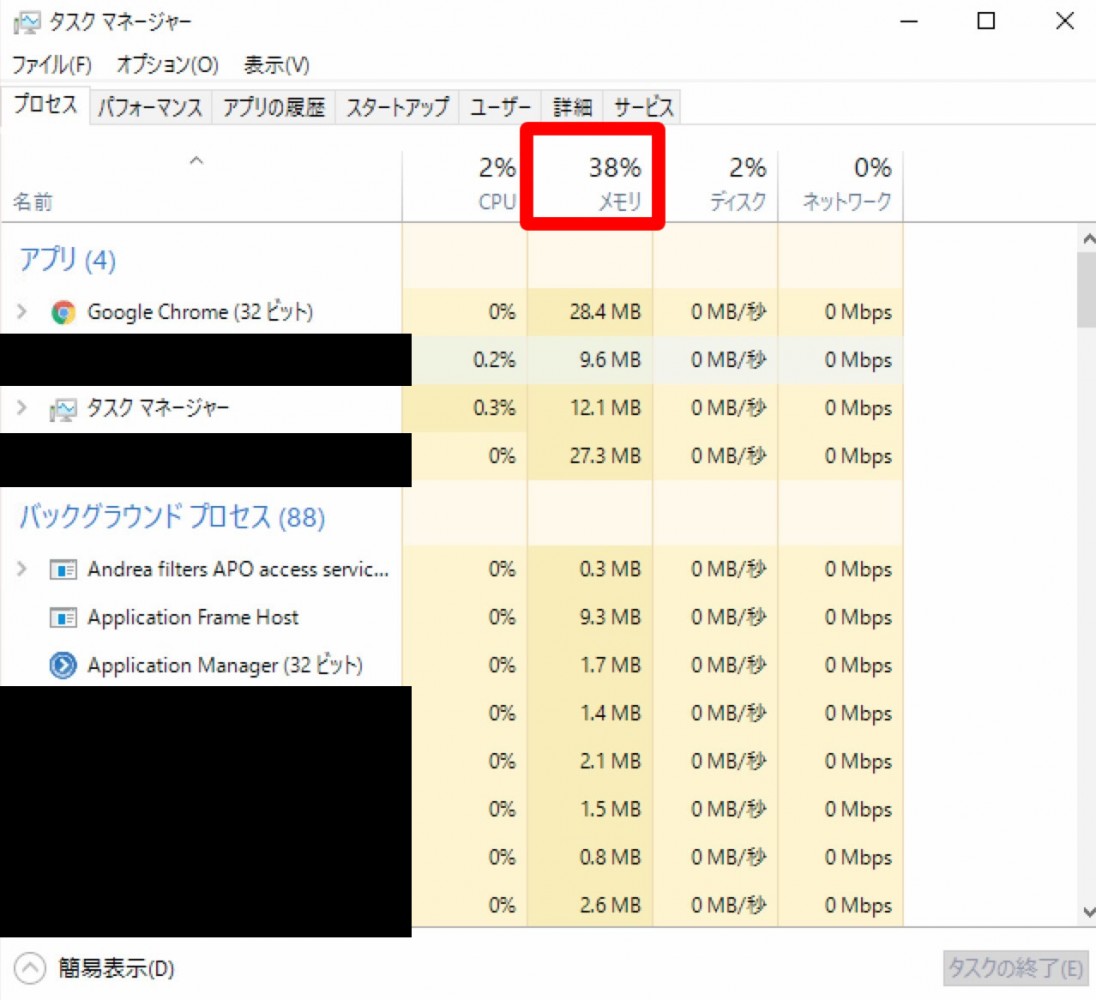The image size is (1096, 1000).
Task: Select the プロセス tab
Action: point(45,105)
